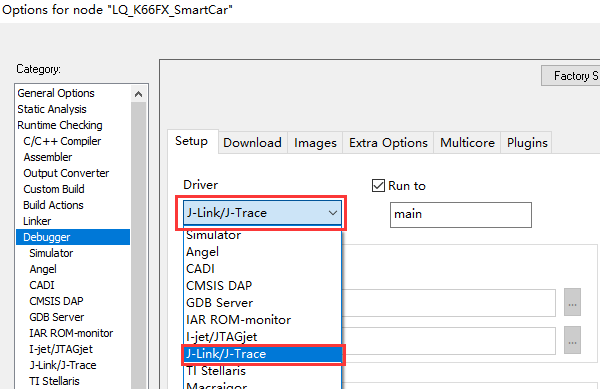
Task: Choose TI Stellaris from Driver dropdown
Action: pos(262,371)
